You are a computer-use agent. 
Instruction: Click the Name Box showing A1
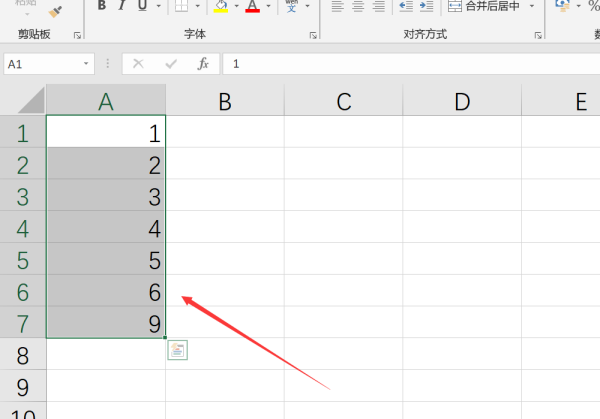tap(43, 64)
